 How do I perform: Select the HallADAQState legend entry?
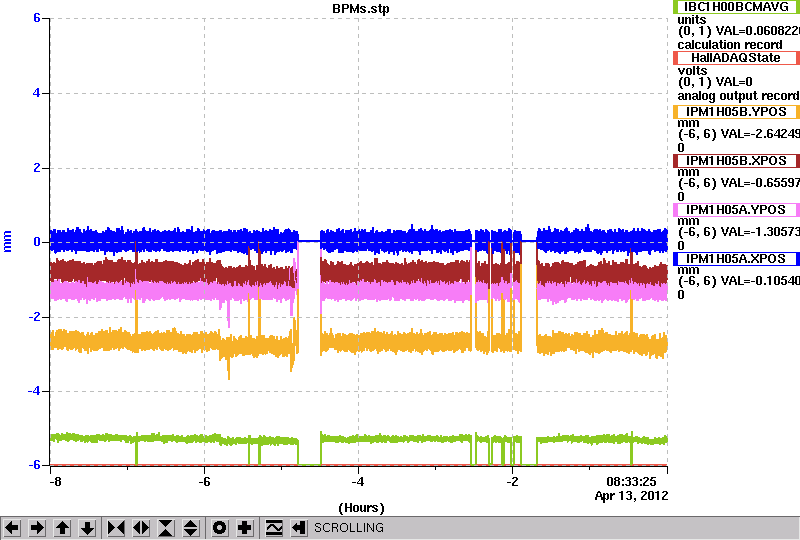click(736, 58)
